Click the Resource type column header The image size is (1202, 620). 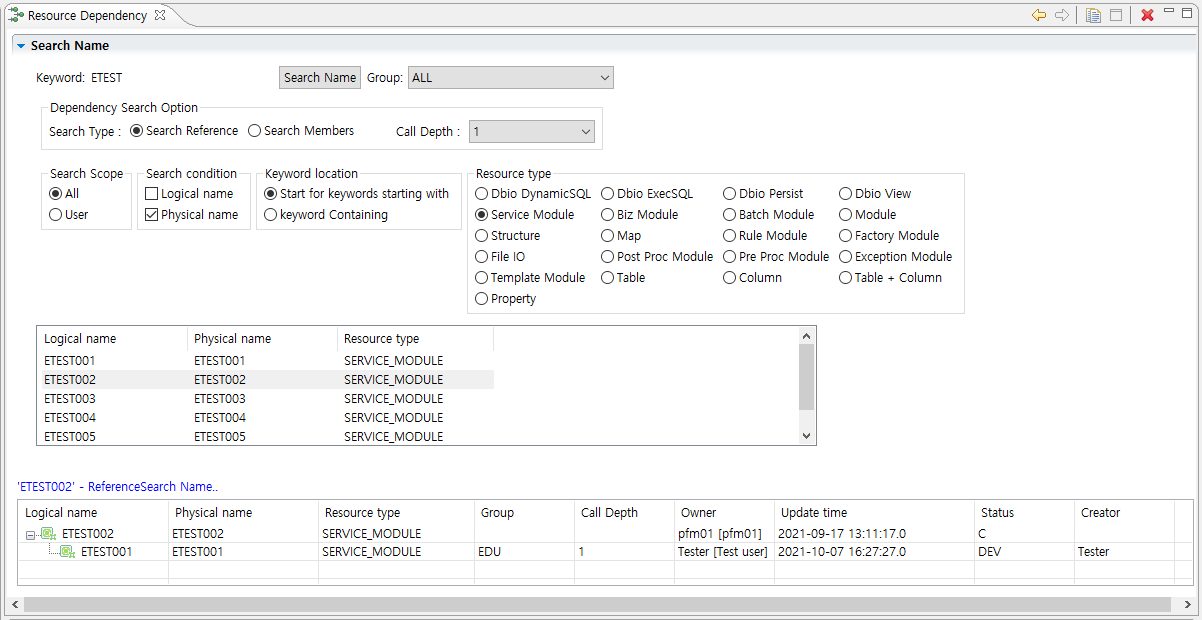pyautogui.click(x=381, y=339)
